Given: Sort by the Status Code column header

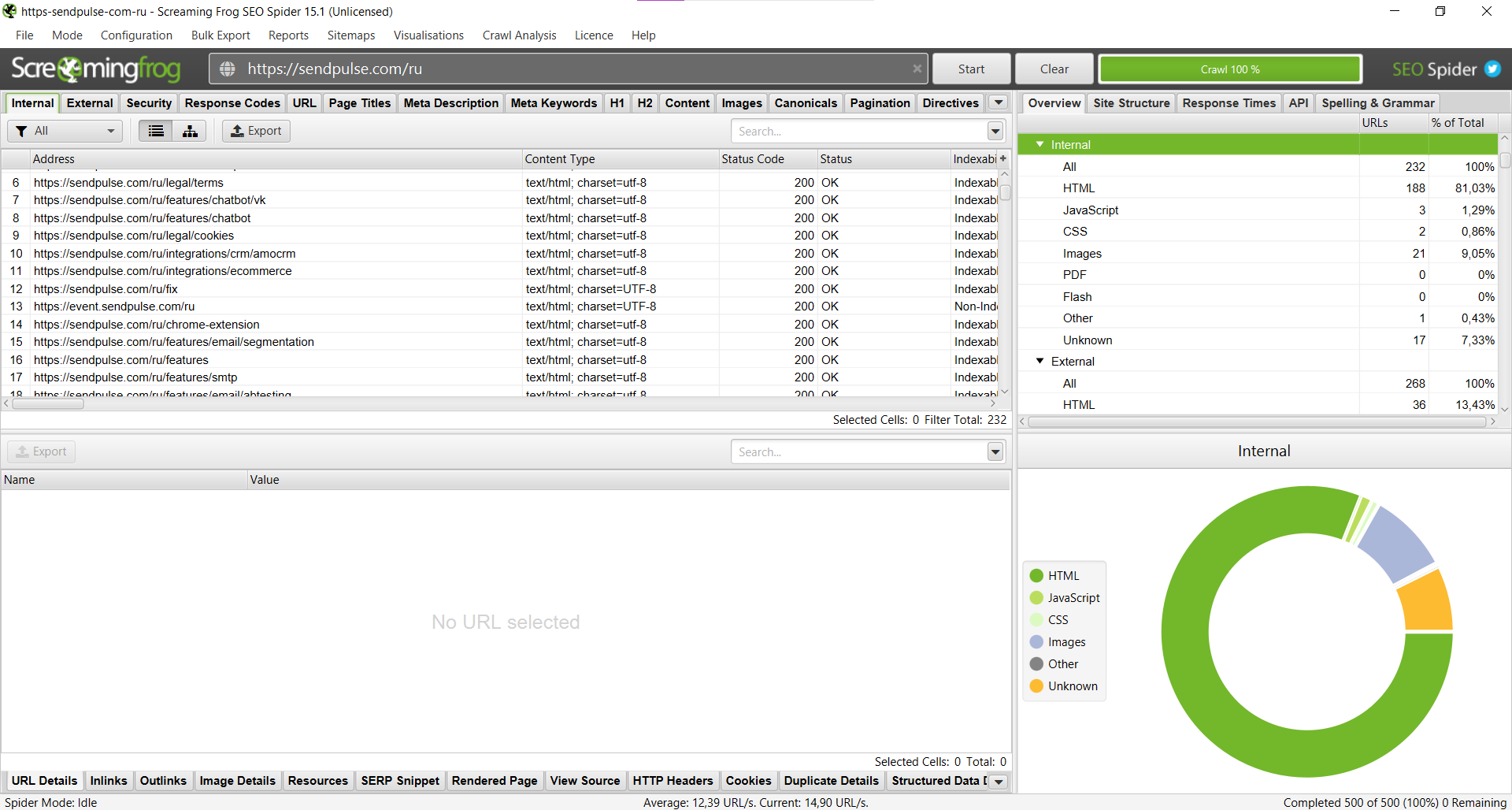Looking at the screenshot, I should pyautogui.click(x=768, y=159).
